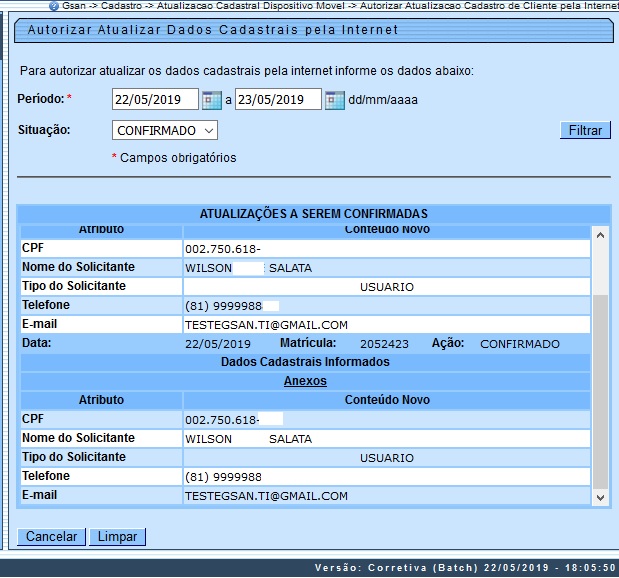
Task: Focus the end date field 23/05/2019
Action: click(x=278, y=99)
